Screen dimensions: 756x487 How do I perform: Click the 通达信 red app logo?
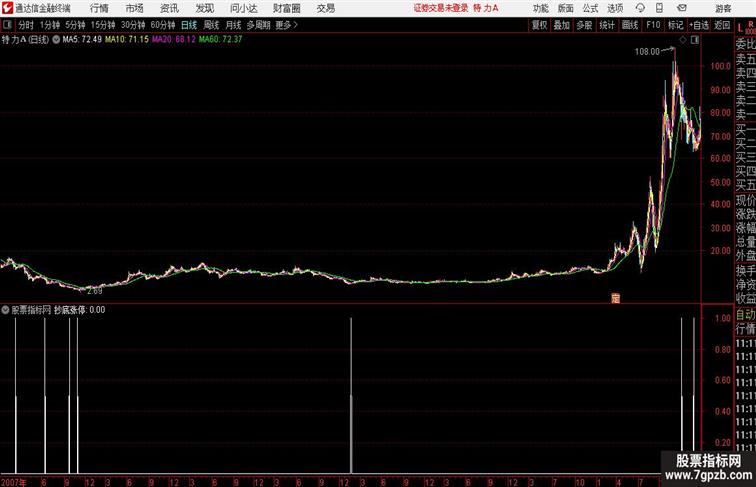click(7, 8)
